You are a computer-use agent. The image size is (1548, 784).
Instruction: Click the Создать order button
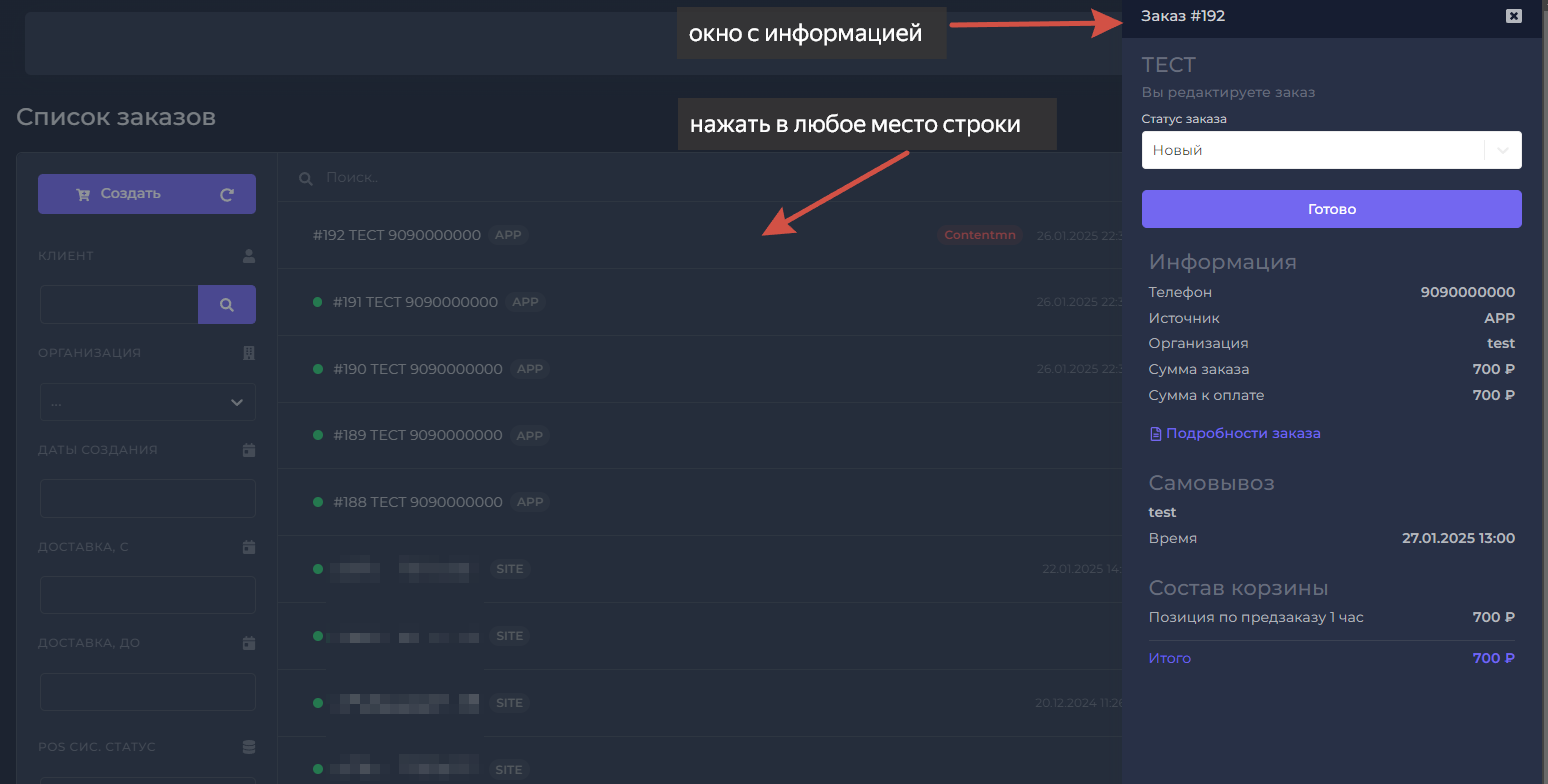pos(147,194)
